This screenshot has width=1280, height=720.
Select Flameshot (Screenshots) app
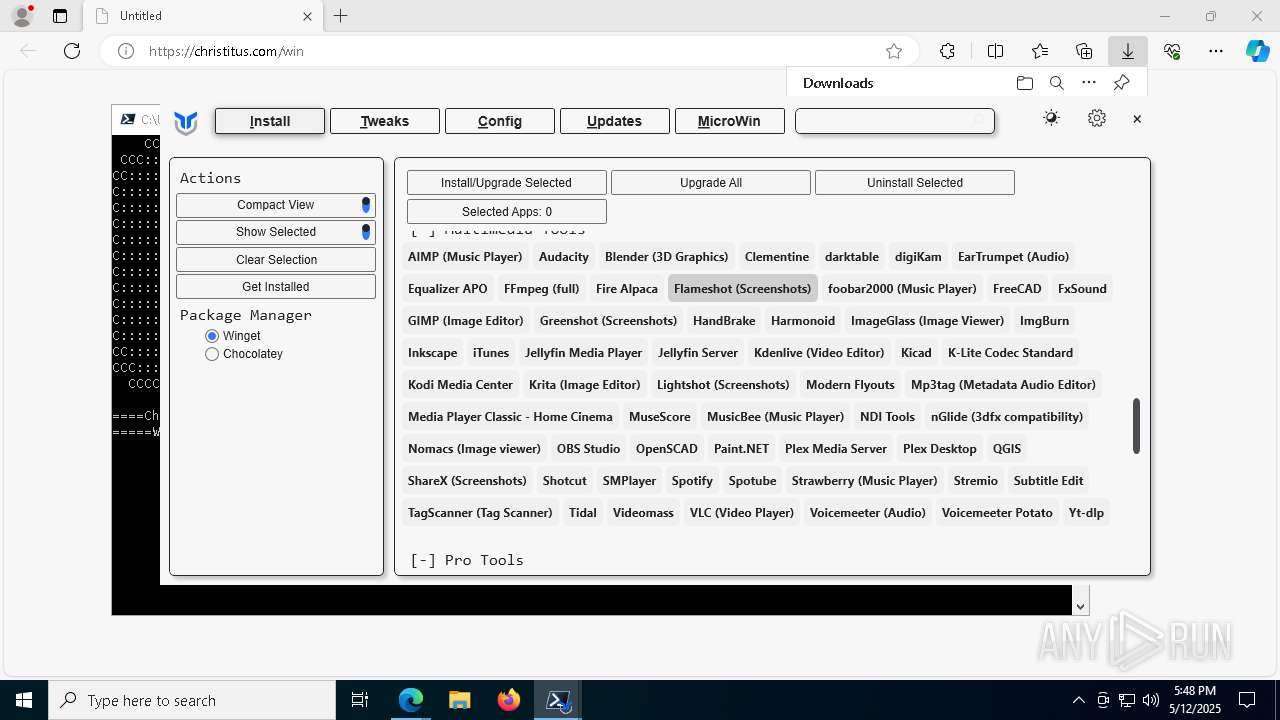743,288
